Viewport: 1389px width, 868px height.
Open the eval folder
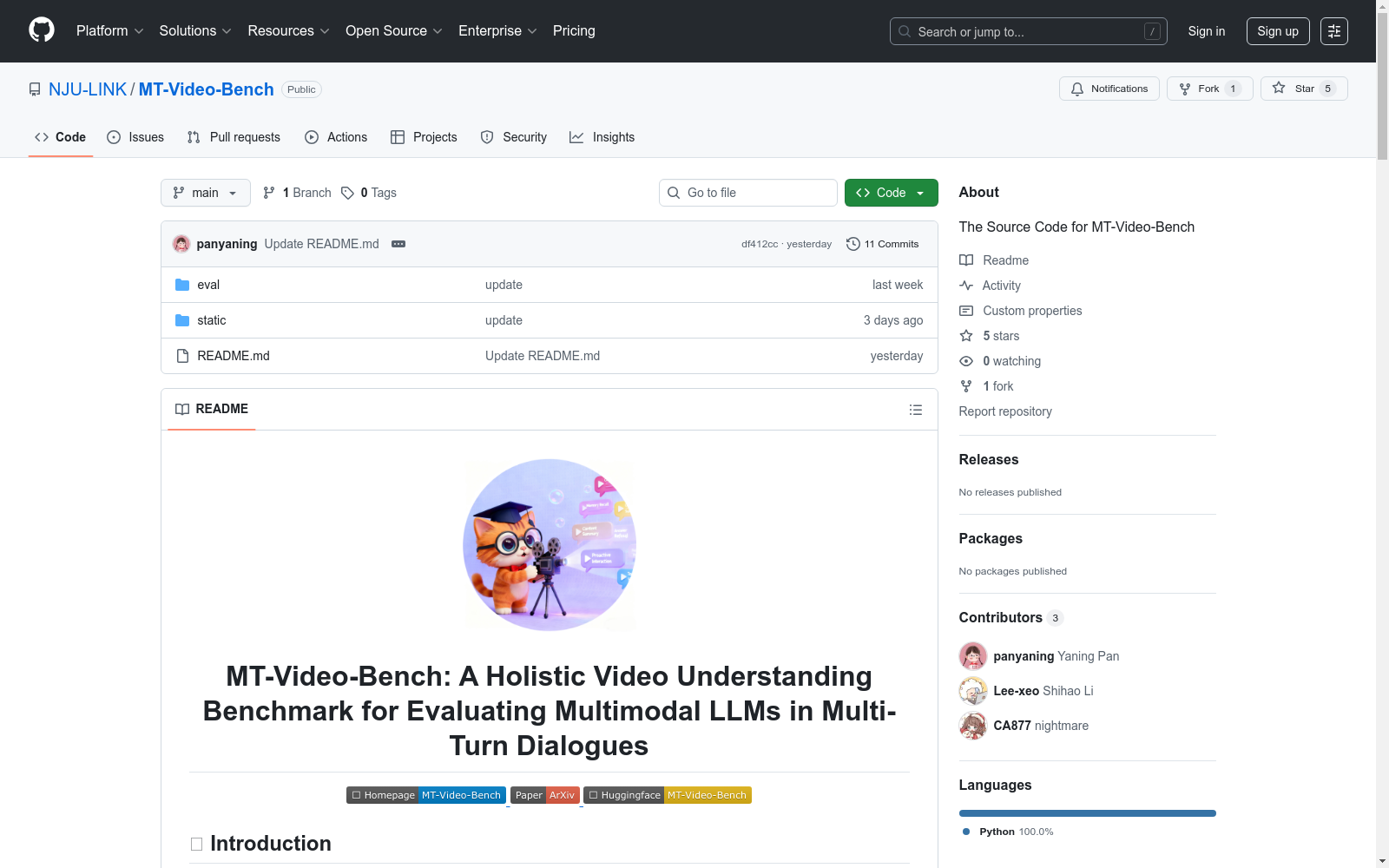coord(208,285)
